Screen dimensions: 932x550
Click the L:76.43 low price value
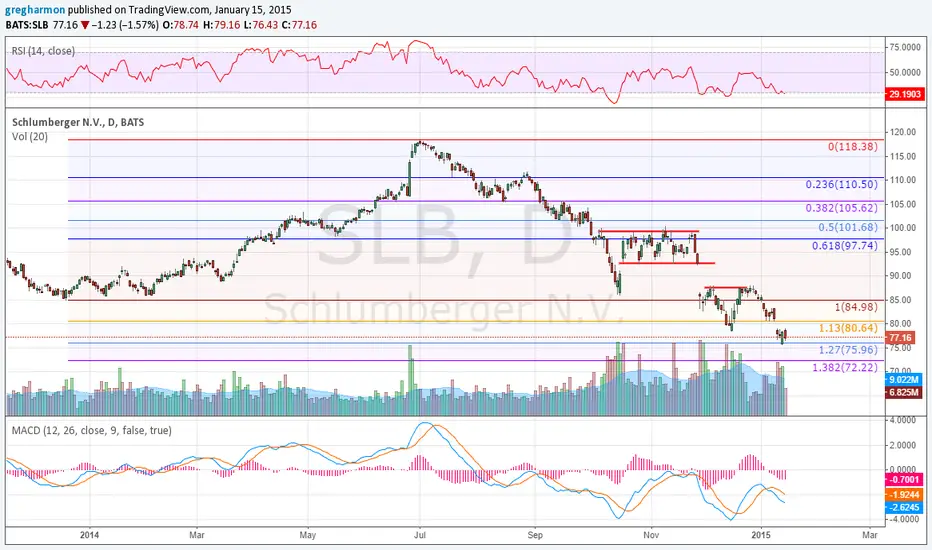260,25
